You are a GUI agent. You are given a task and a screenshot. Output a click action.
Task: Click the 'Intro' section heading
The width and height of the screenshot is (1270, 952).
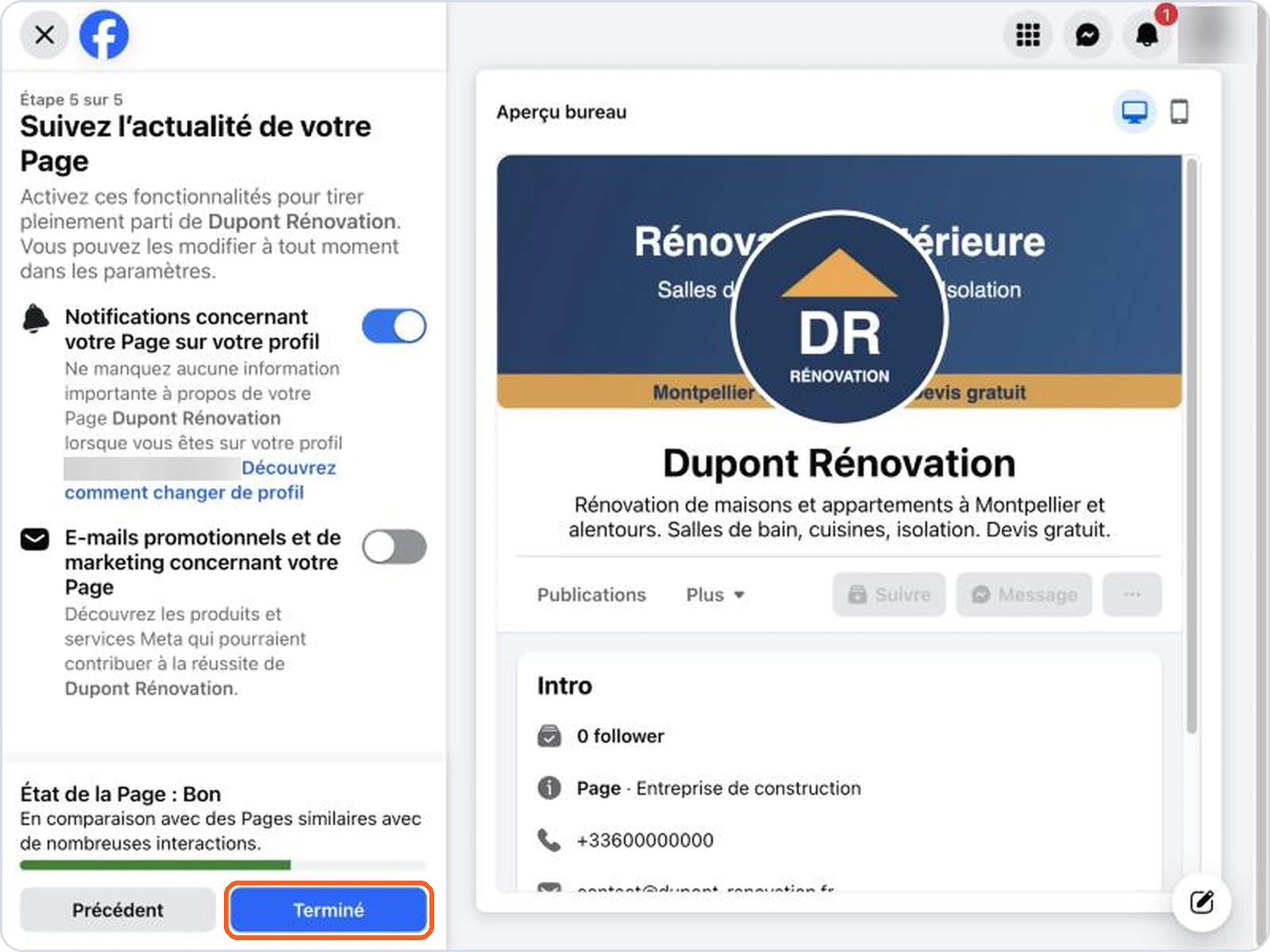coord(564,685)
